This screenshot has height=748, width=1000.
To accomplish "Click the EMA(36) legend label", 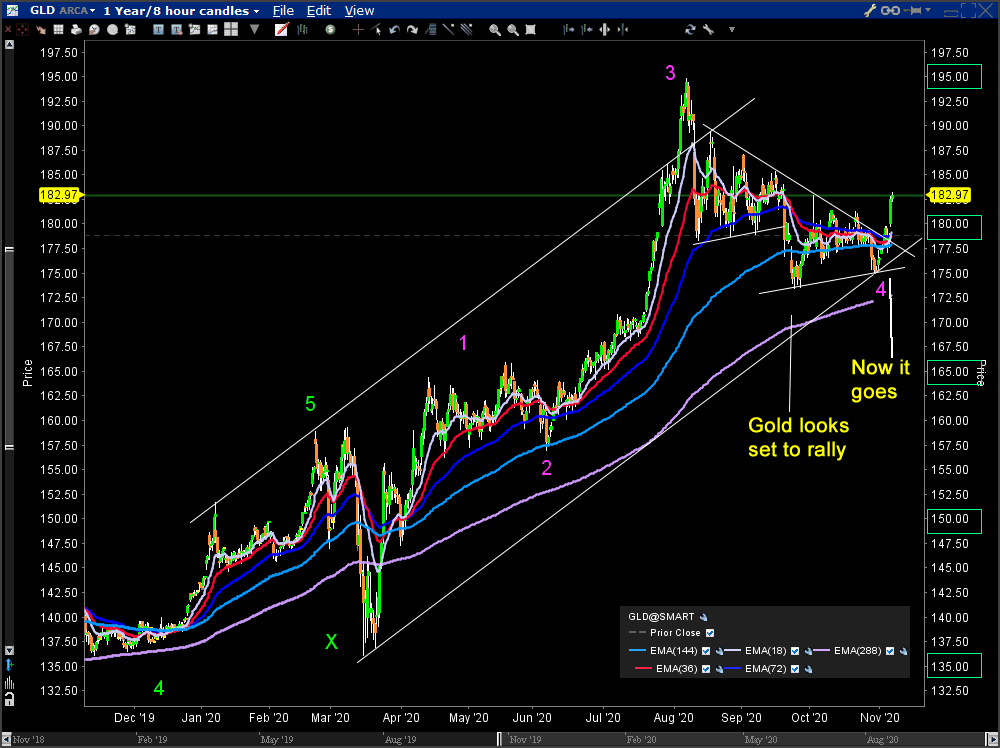I will [x=677, y=668].
